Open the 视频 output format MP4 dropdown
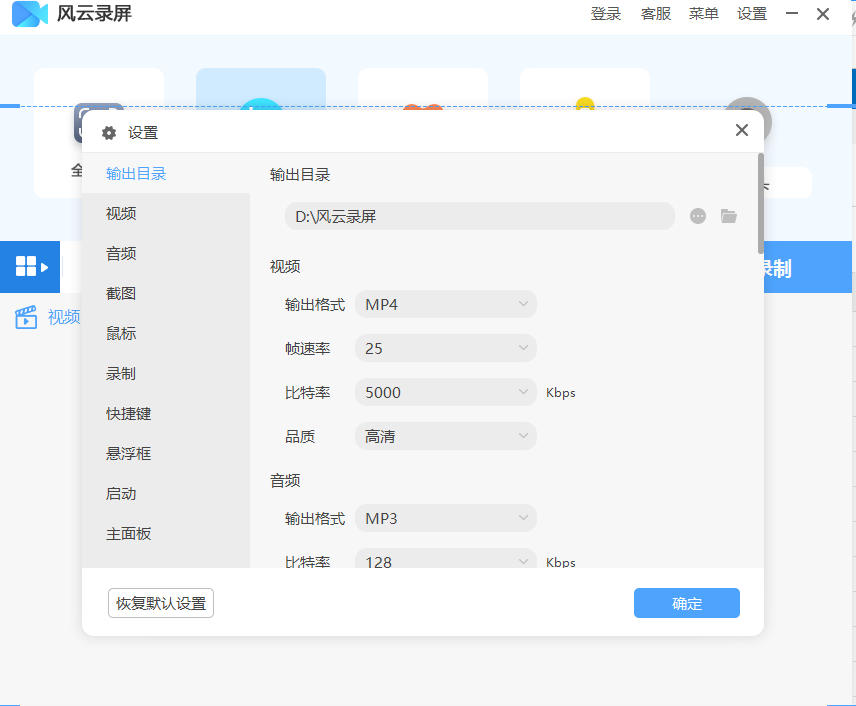 pyautogui.click(x=445, y=304)
